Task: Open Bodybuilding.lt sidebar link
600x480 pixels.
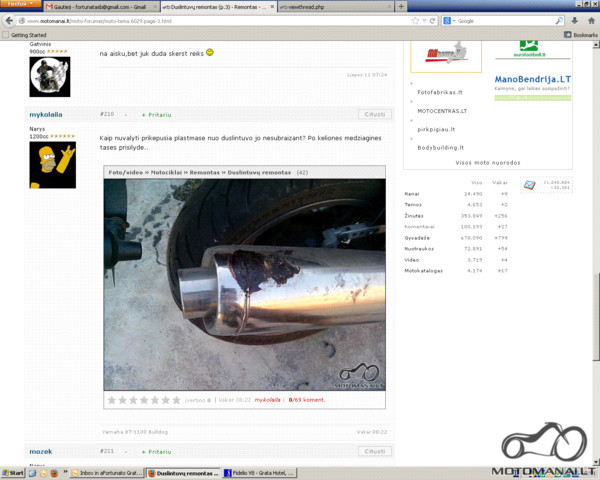Action: tap(440, 148)
